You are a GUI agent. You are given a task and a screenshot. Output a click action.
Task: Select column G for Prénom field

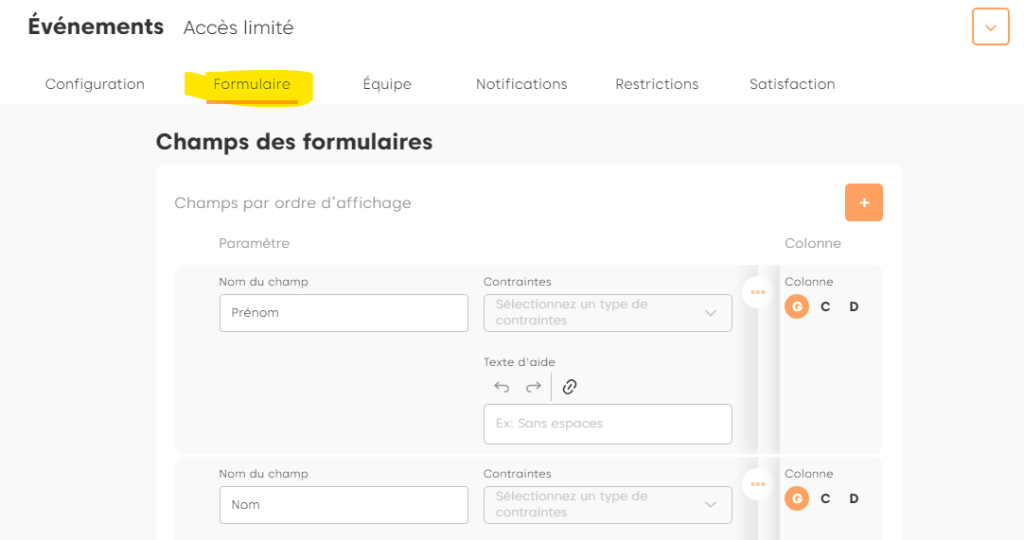797,306
